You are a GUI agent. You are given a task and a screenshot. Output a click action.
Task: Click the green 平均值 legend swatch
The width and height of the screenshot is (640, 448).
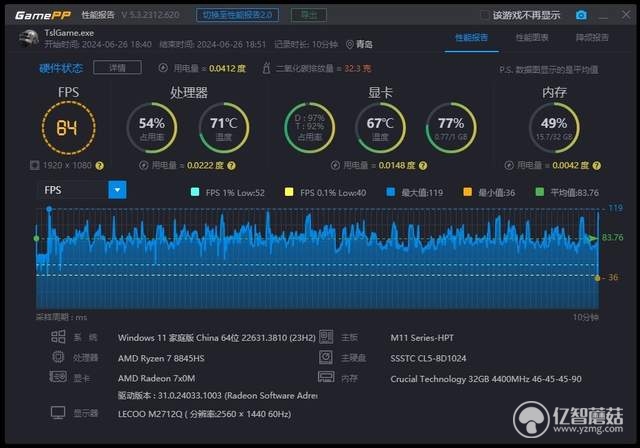tap(540, 192)
